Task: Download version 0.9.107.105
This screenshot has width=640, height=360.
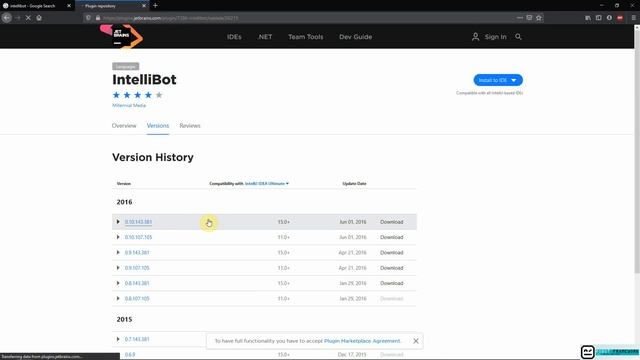Action: 391,268
